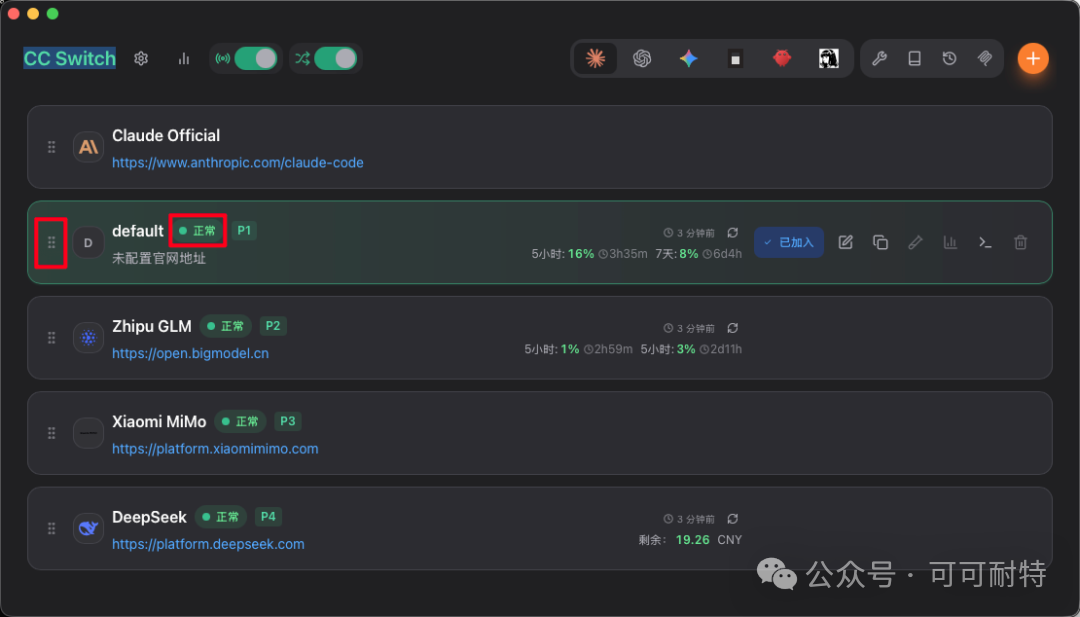Click the 正常 status badge on Zhipu GLM
The width and height of the screenshot is (1080, 617).
click(x=226, y=326)
